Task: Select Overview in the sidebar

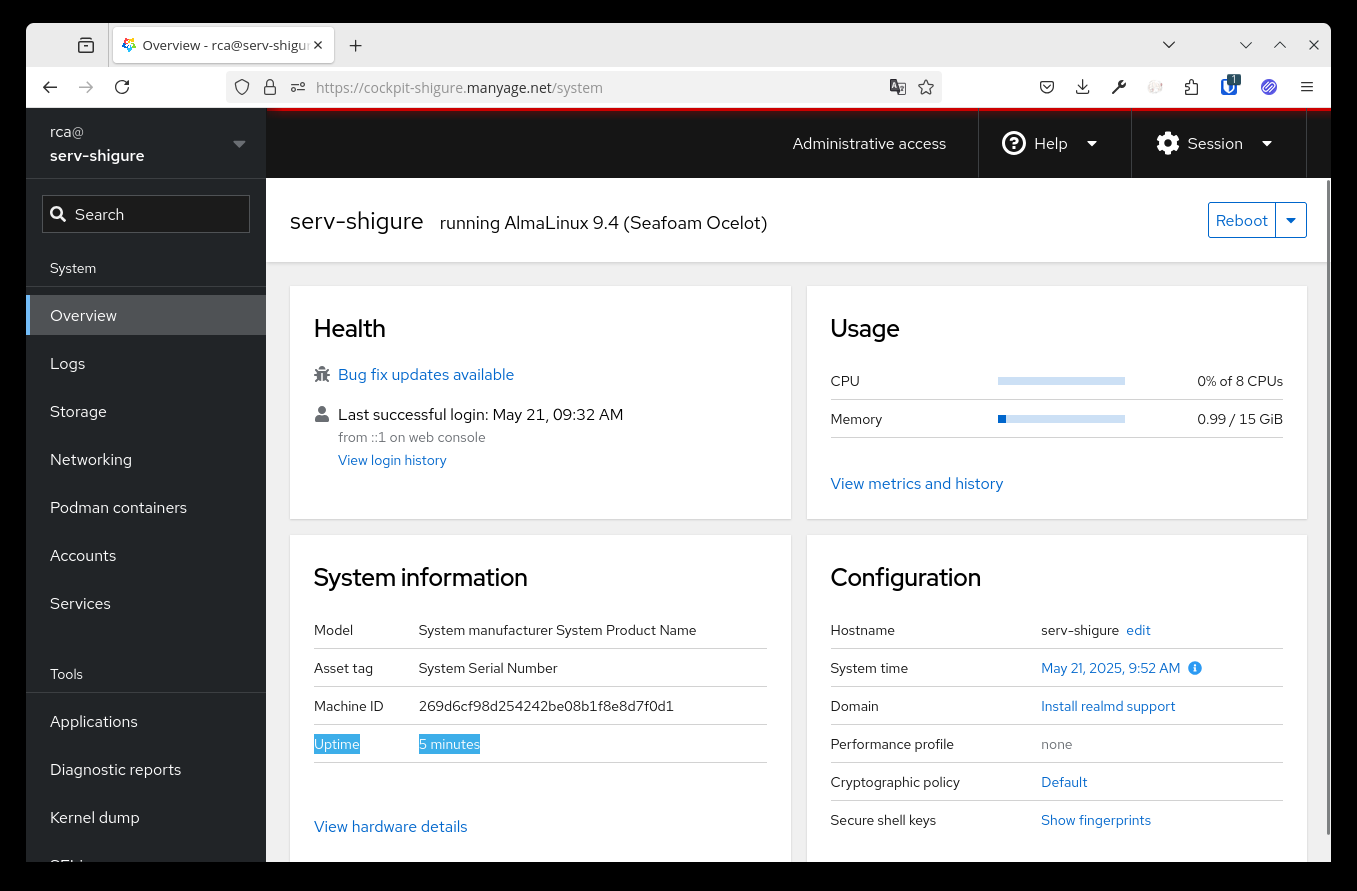Action: click(x=146, y=315)
